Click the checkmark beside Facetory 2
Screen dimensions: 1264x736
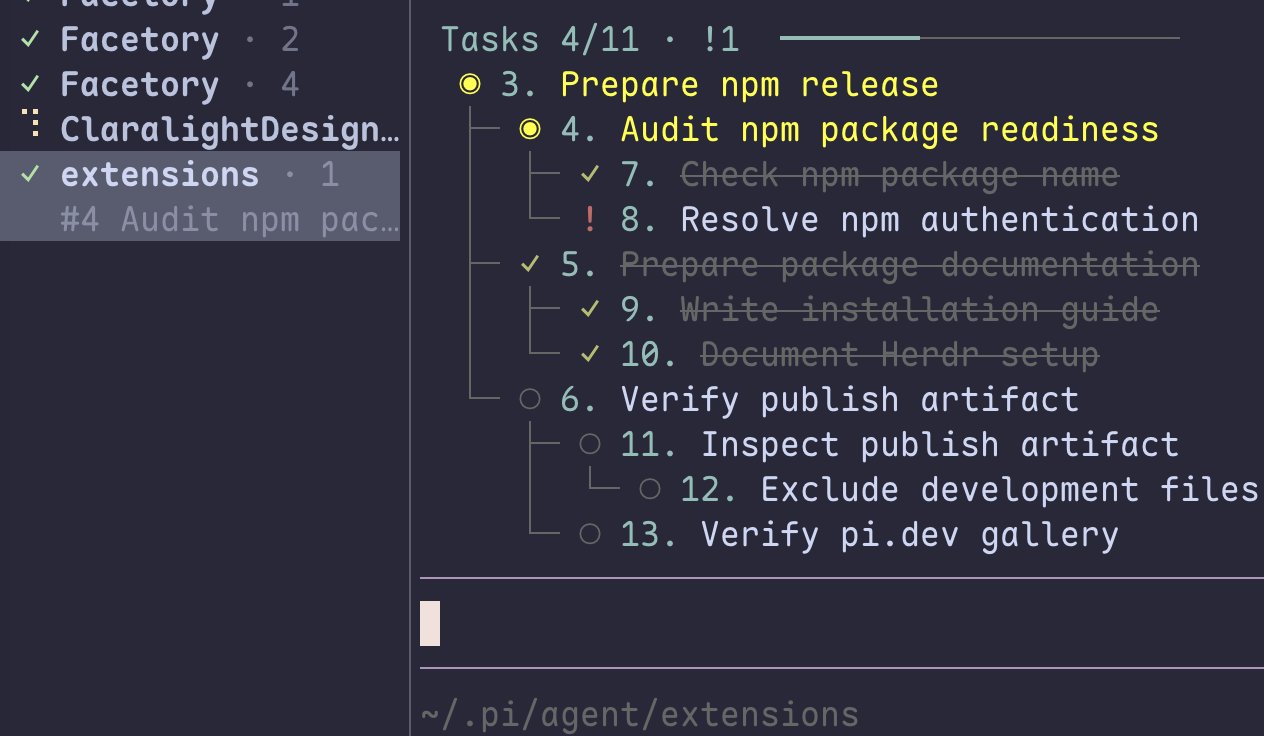[x=30, y=39]
